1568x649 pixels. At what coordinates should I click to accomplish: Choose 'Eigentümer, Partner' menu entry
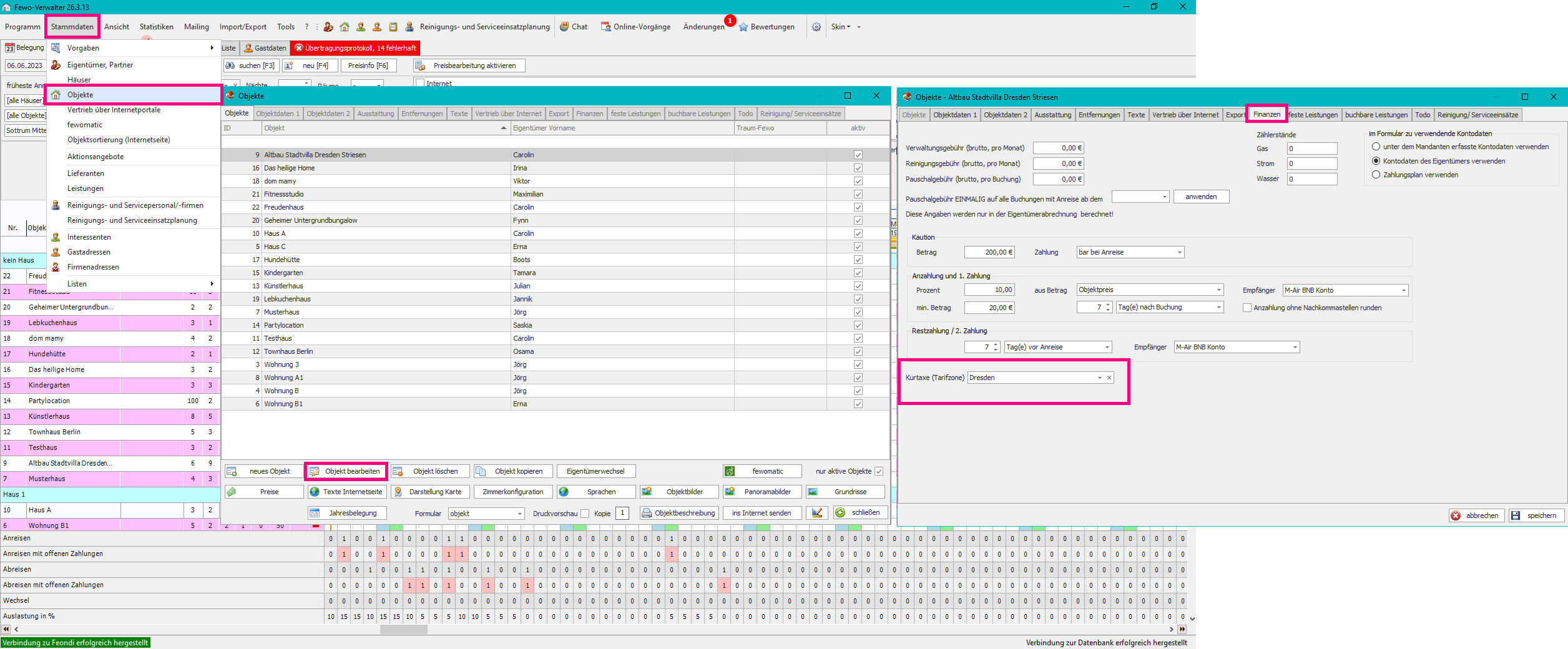[x=135, y=65]
